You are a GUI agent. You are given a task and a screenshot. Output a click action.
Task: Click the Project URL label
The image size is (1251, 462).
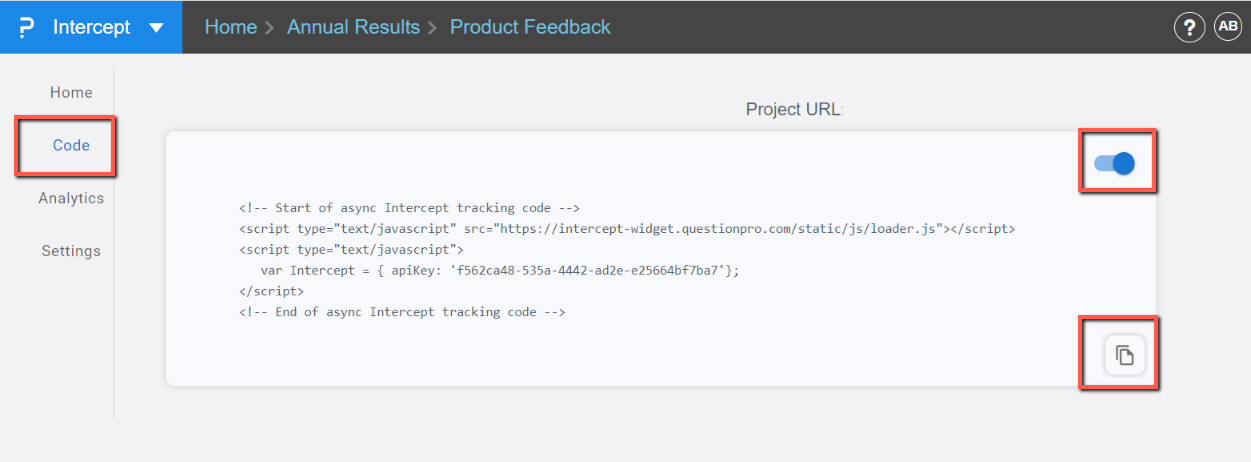(x=794, y=109)
